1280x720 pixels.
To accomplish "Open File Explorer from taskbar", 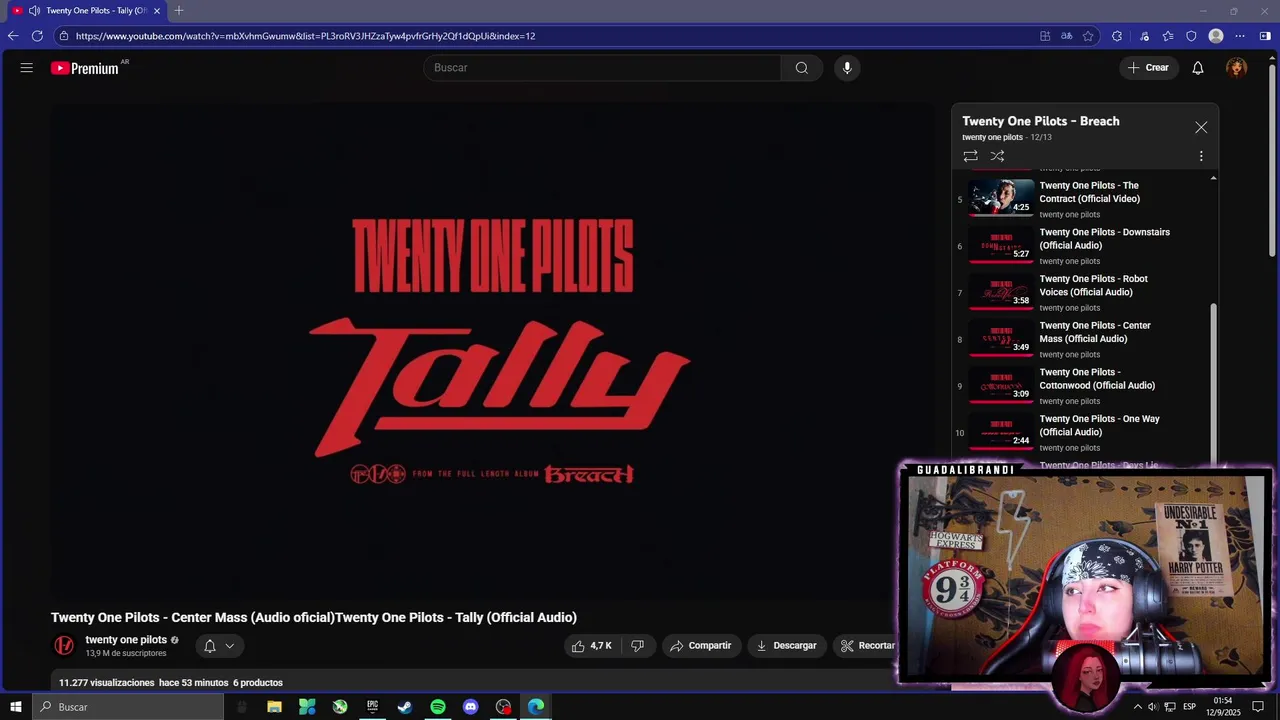I will pyautogui.click(x=274, y=707).
